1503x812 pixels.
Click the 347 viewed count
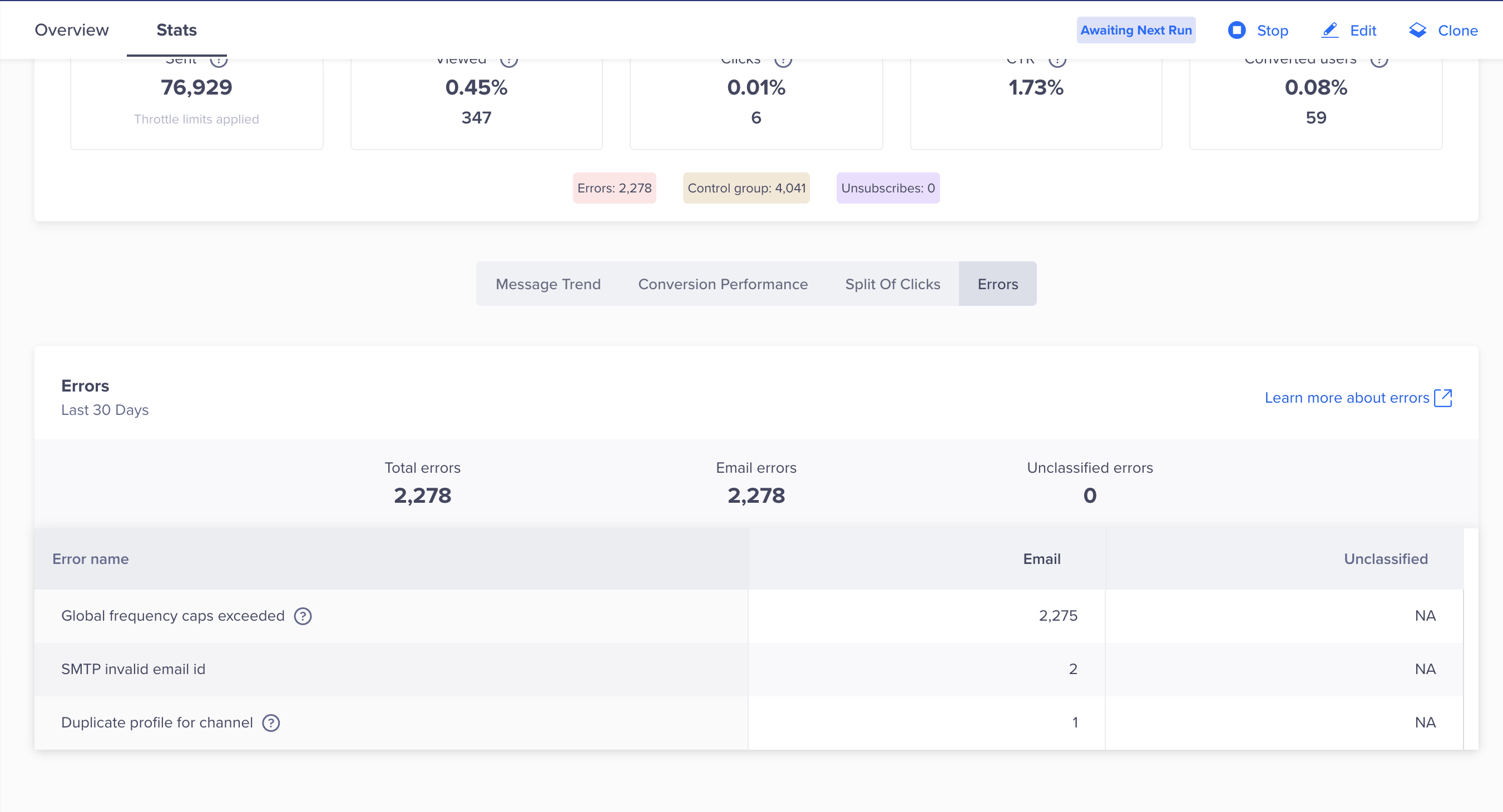(x=476, y=118)
